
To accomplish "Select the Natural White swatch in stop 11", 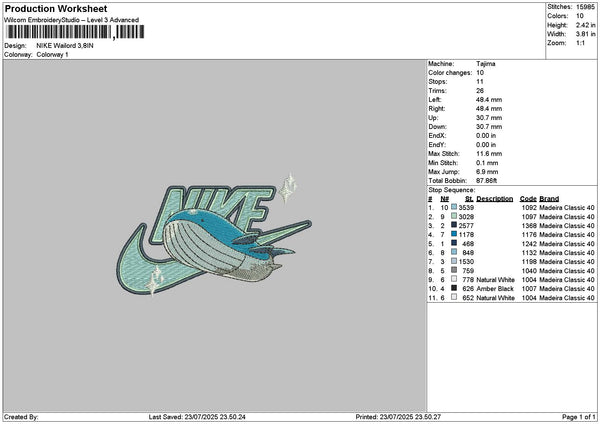I will (454, 297).
